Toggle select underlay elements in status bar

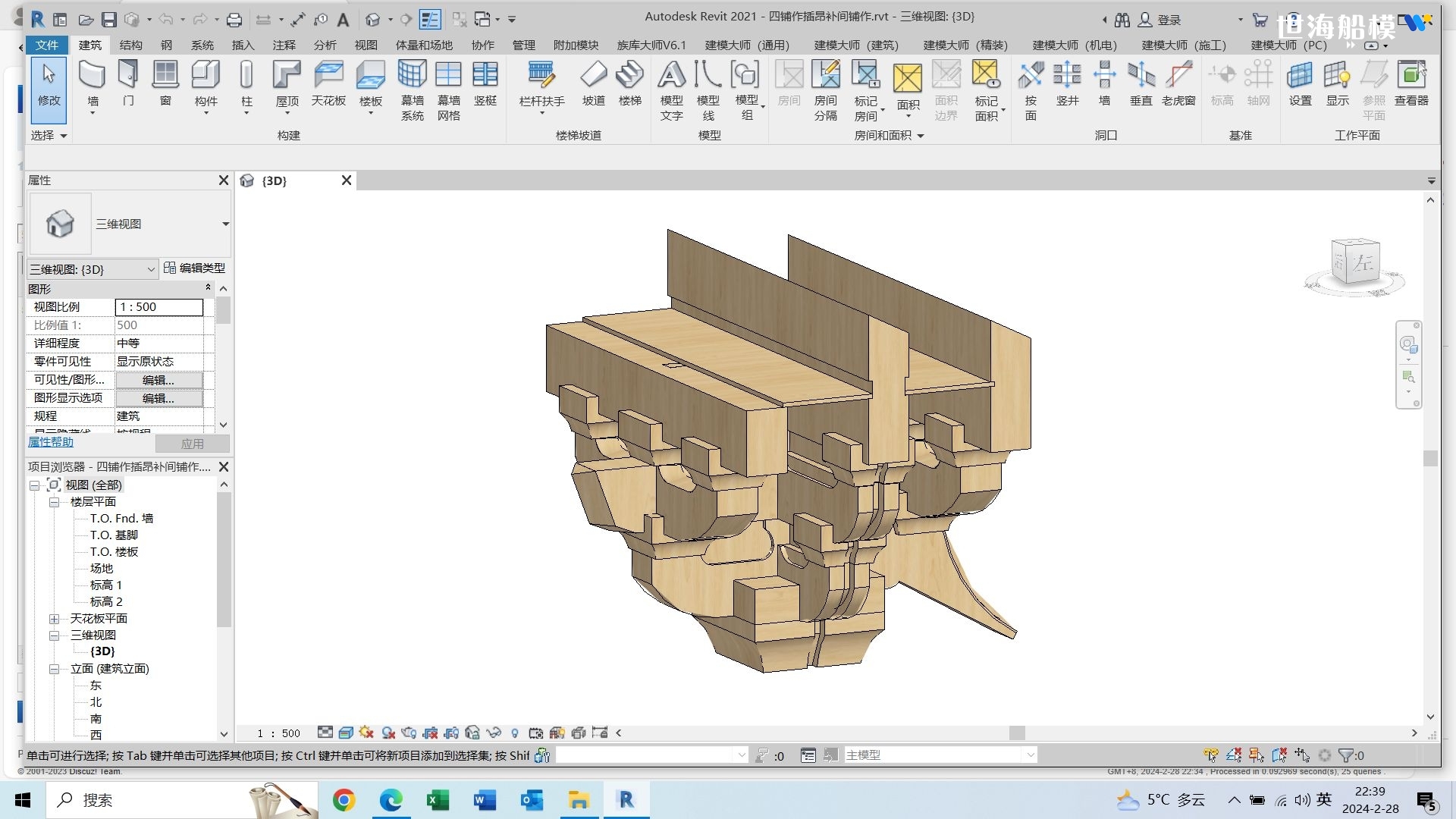1234,755
